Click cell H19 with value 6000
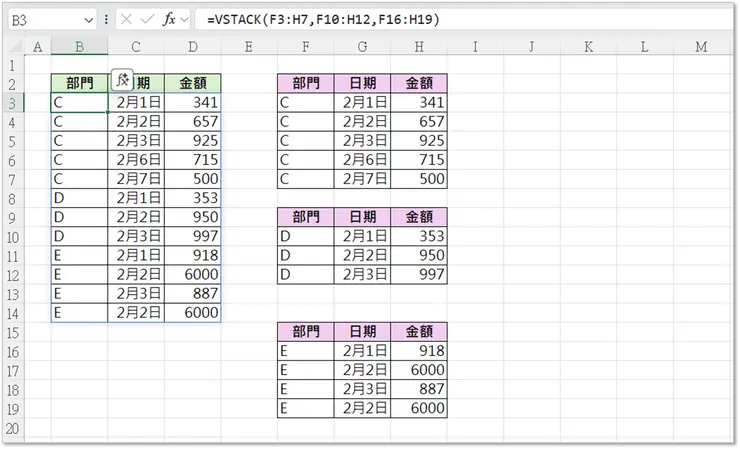The image size is (740, 449). coord(419,408)
